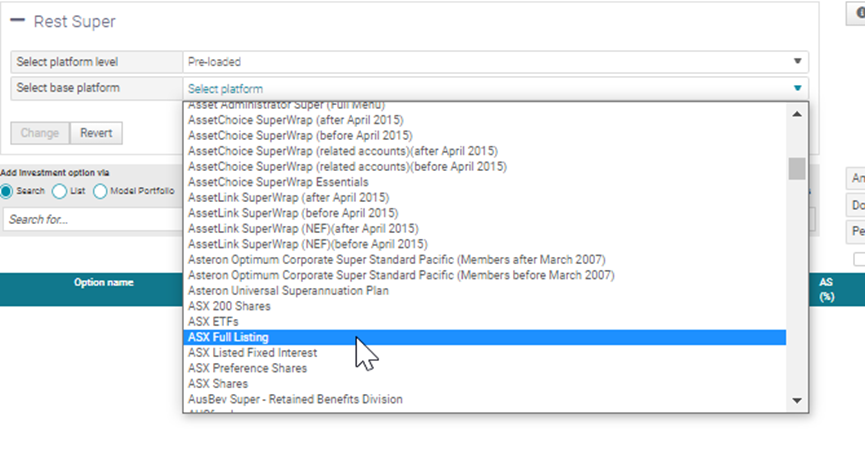The image size is (865, 468).
Task: Choose AssetLink SuperWrap (NEF)(before April 2015)
Action: pyautogui.click(x=484, y=244)
